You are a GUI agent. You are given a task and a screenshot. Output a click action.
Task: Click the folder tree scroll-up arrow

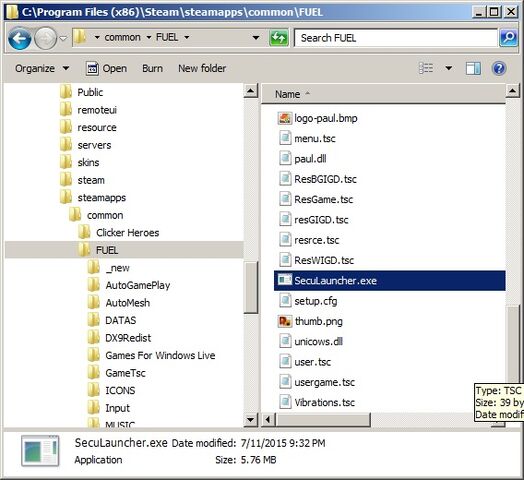(251, 91)
